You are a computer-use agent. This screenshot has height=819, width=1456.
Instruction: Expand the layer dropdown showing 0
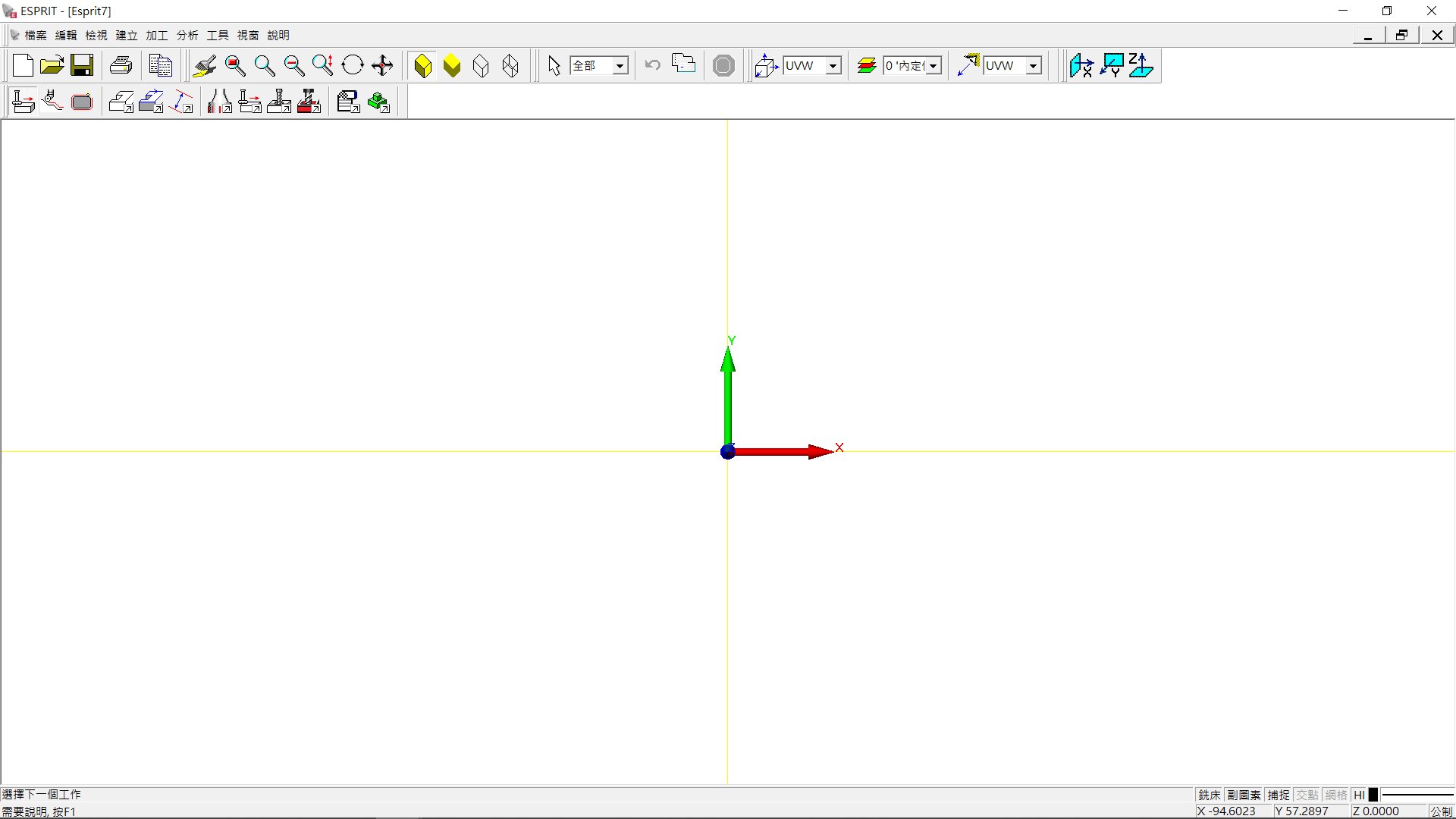coord(934,66)
